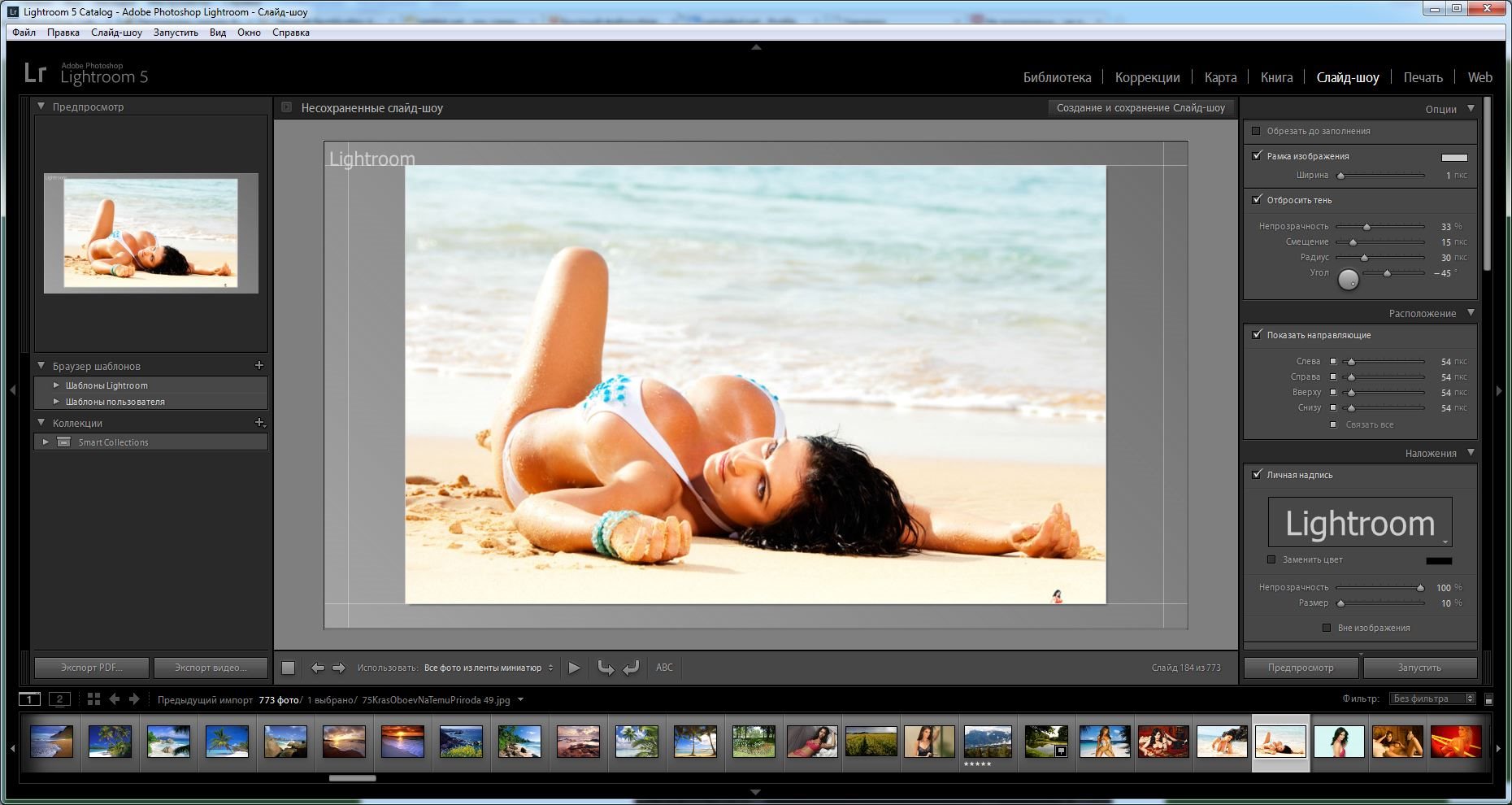The height and width of the screenshot is (805, 1512).
Task: Open Без фильтра filter dropdown
Action: pos(1432,698)
